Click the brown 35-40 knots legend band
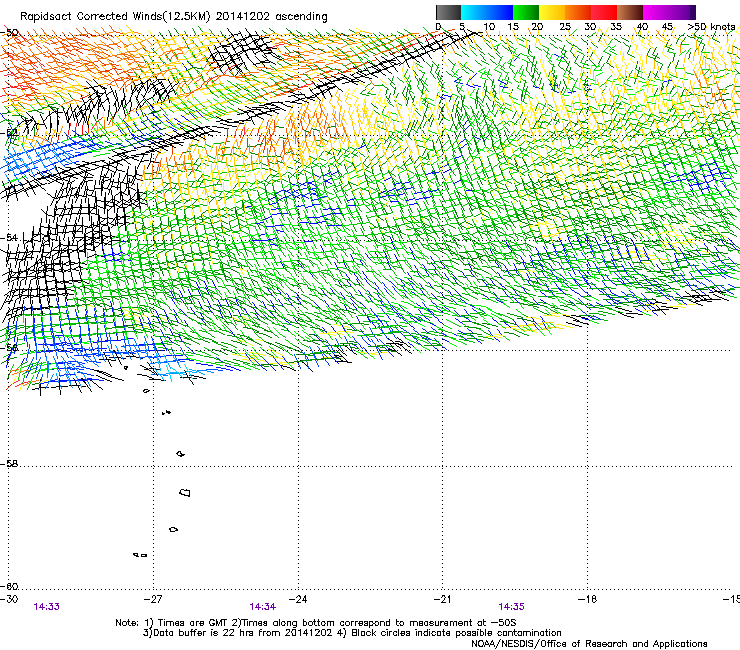 [x=630, y=12]
